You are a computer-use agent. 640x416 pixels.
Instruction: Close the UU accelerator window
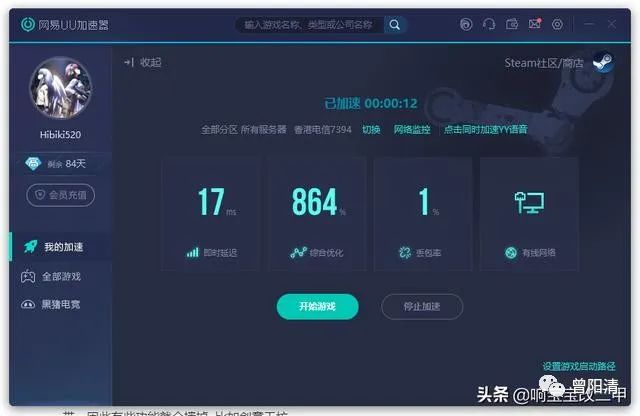click(612, 24)
